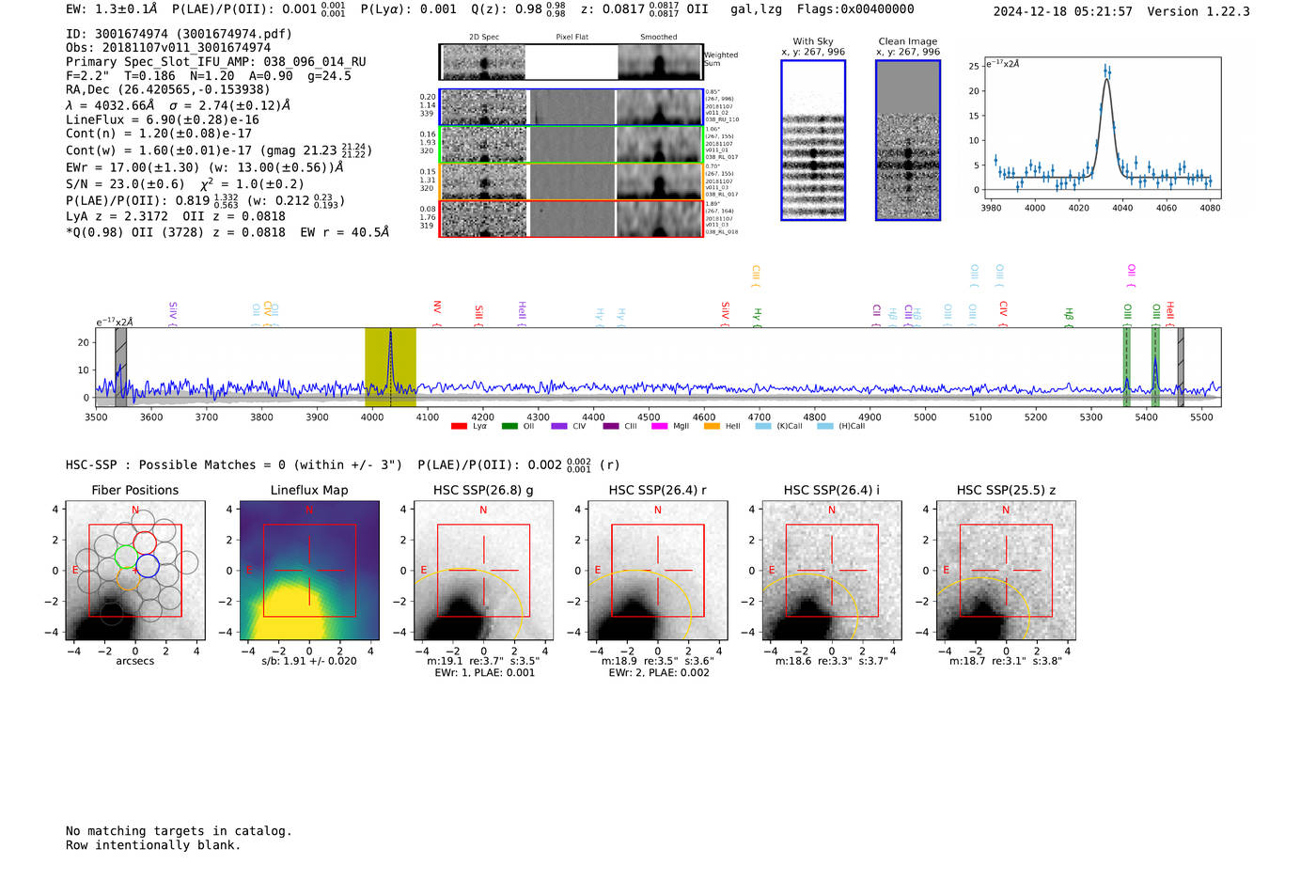Screen dimensions: 1316x896
Task: Click the HeII orange legend swatch
Action: 712,426
